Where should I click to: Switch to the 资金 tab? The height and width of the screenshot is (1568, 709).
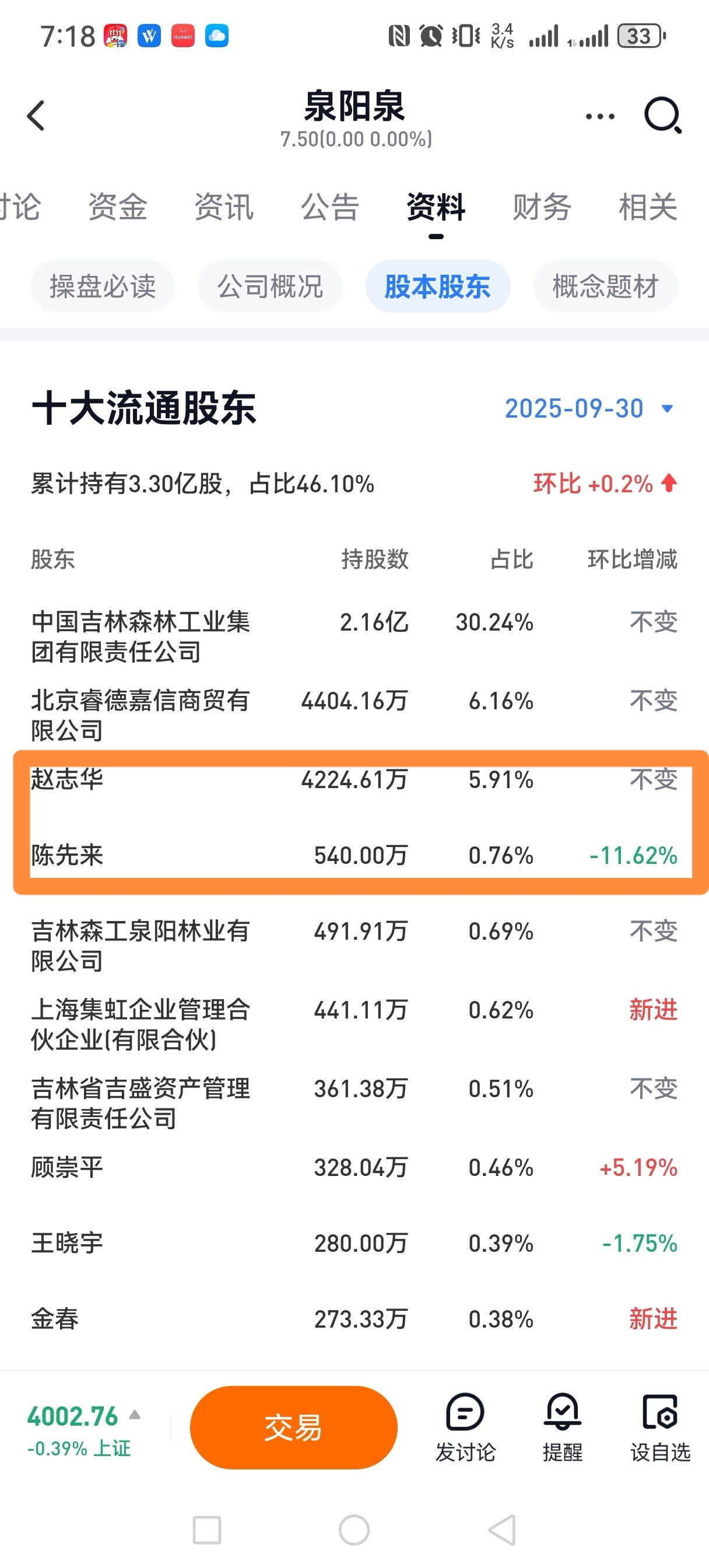pos(117,207)
